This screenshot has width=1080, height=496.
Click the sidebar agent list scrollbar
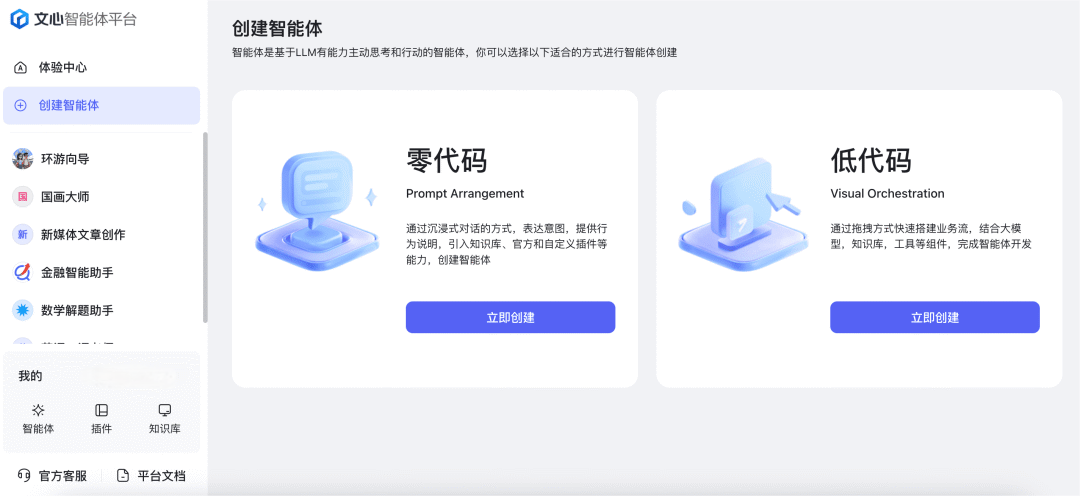205,228
